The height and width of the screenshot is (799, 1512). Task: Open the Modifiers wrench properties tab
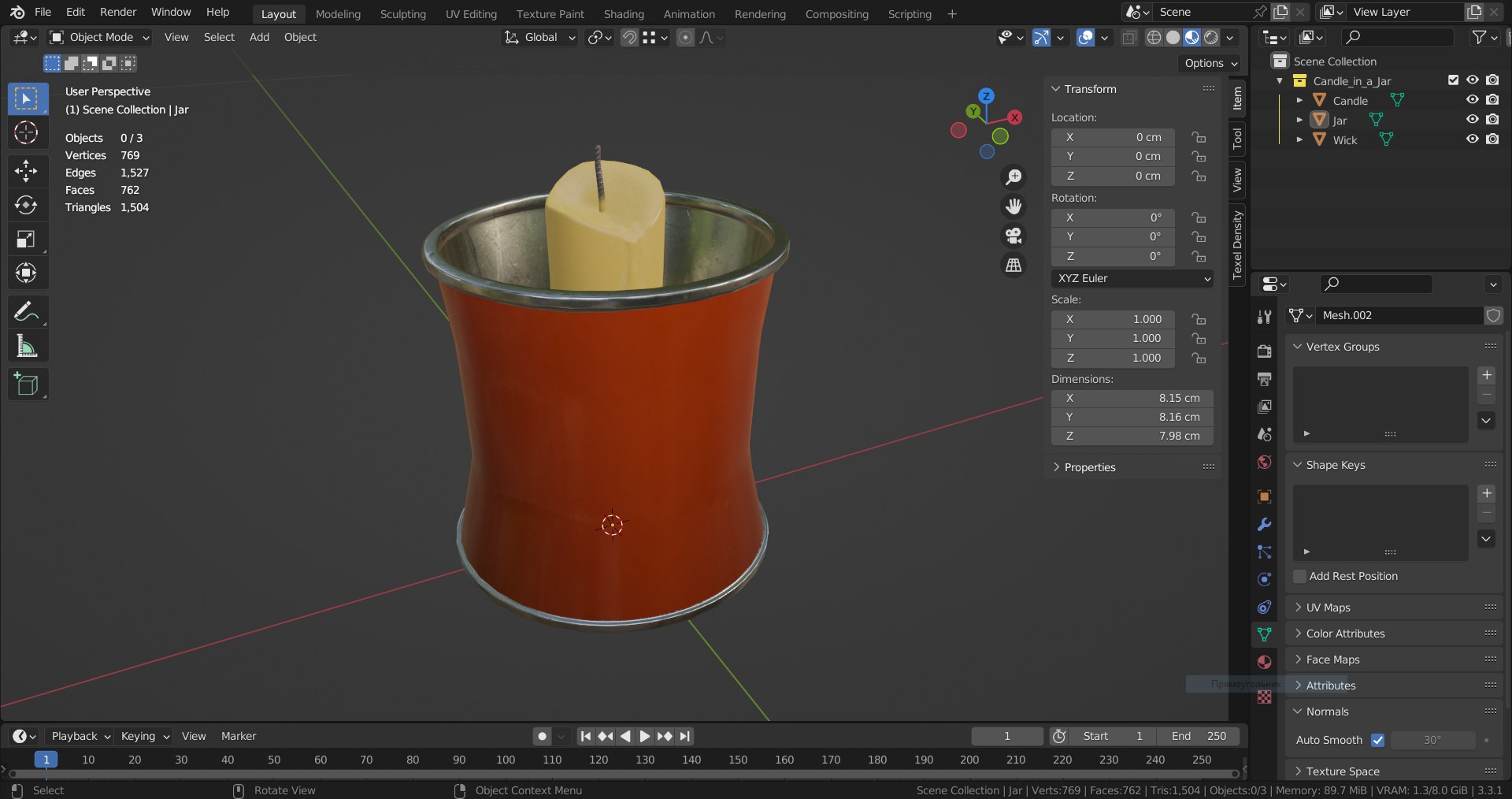pos(1264,524)
